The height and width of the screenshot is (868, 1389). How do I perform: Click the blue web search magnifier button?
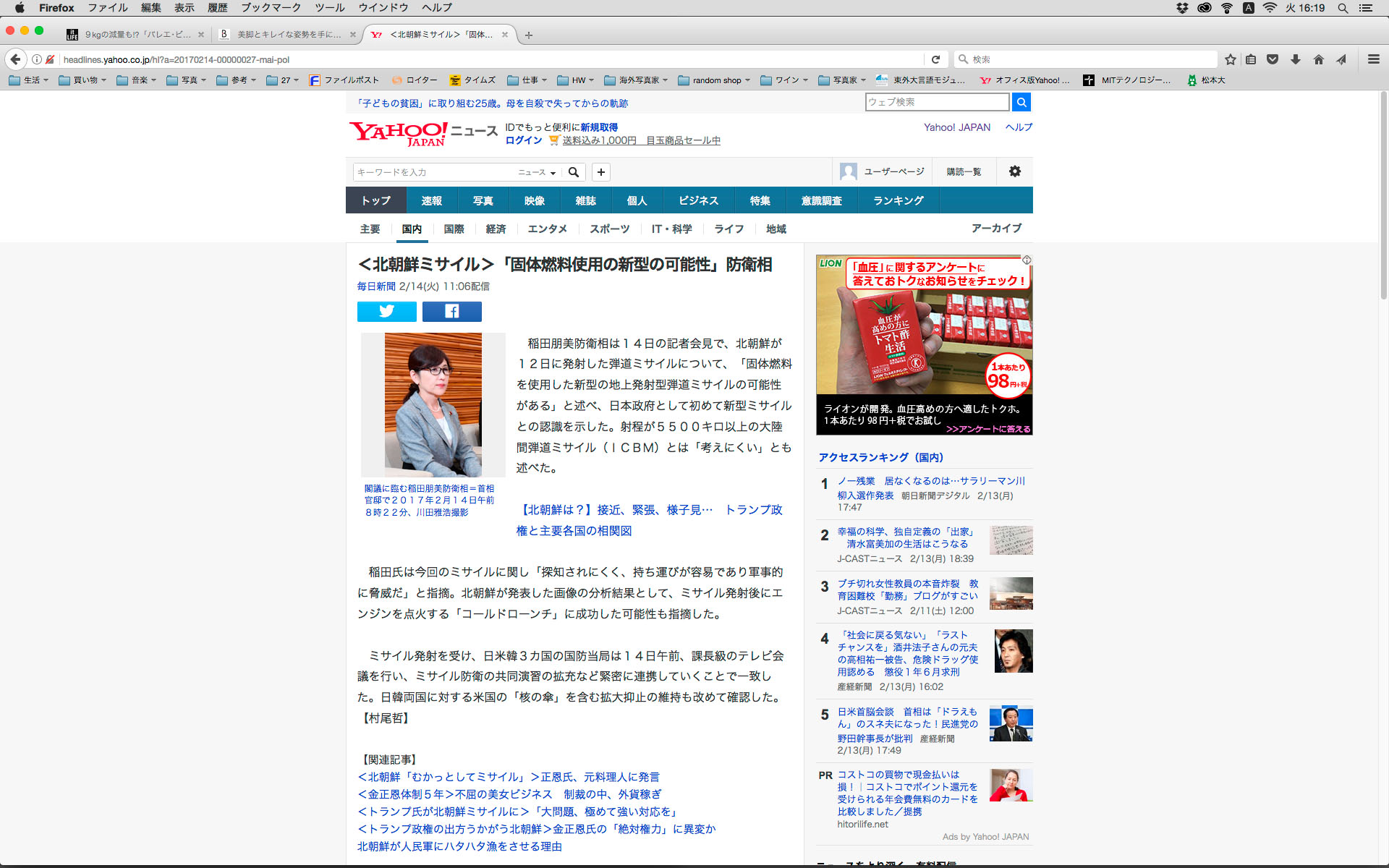tap(1021, 102)
